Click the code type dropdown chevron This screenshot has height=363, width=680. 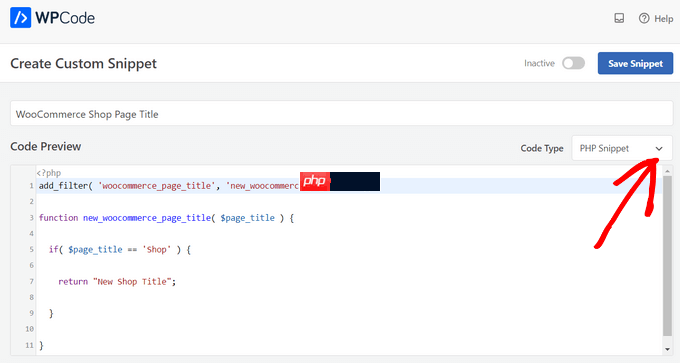click(x=659, y=149)
